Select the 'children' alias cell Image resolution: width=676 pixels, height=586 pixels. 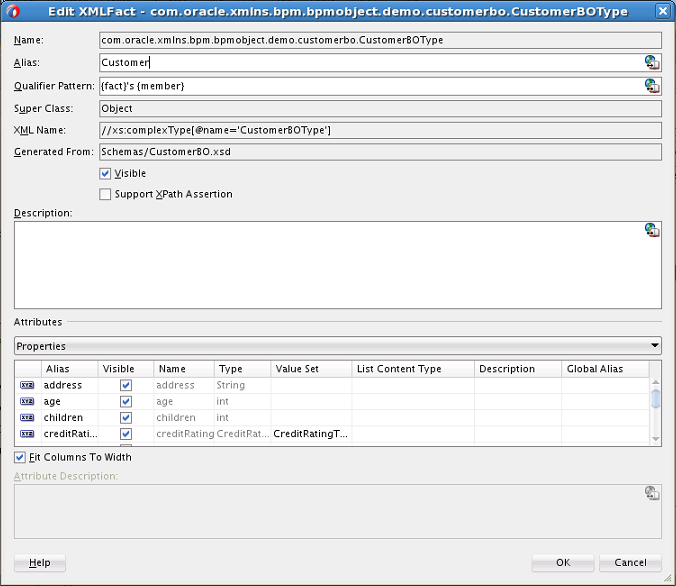pyautogui.click(x=70, y=417)
